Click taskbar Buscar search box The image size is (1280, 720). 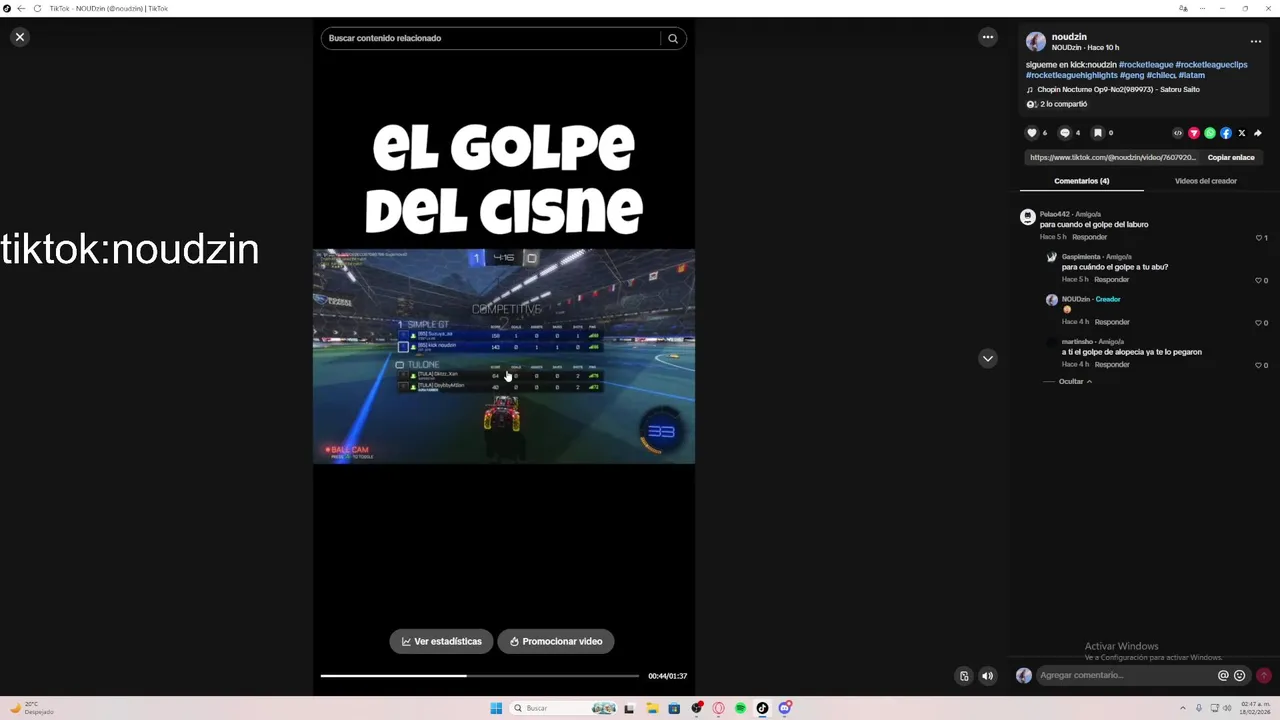(x=562, y=708)
